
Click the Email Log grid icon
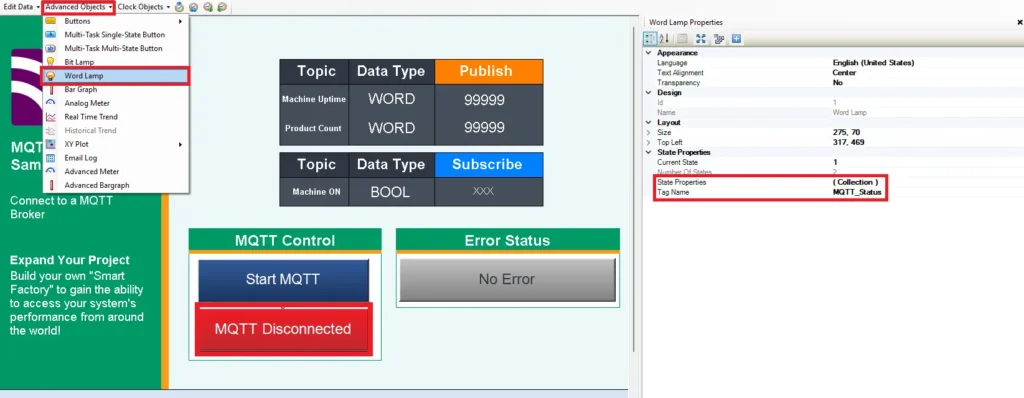pos(50,158)
